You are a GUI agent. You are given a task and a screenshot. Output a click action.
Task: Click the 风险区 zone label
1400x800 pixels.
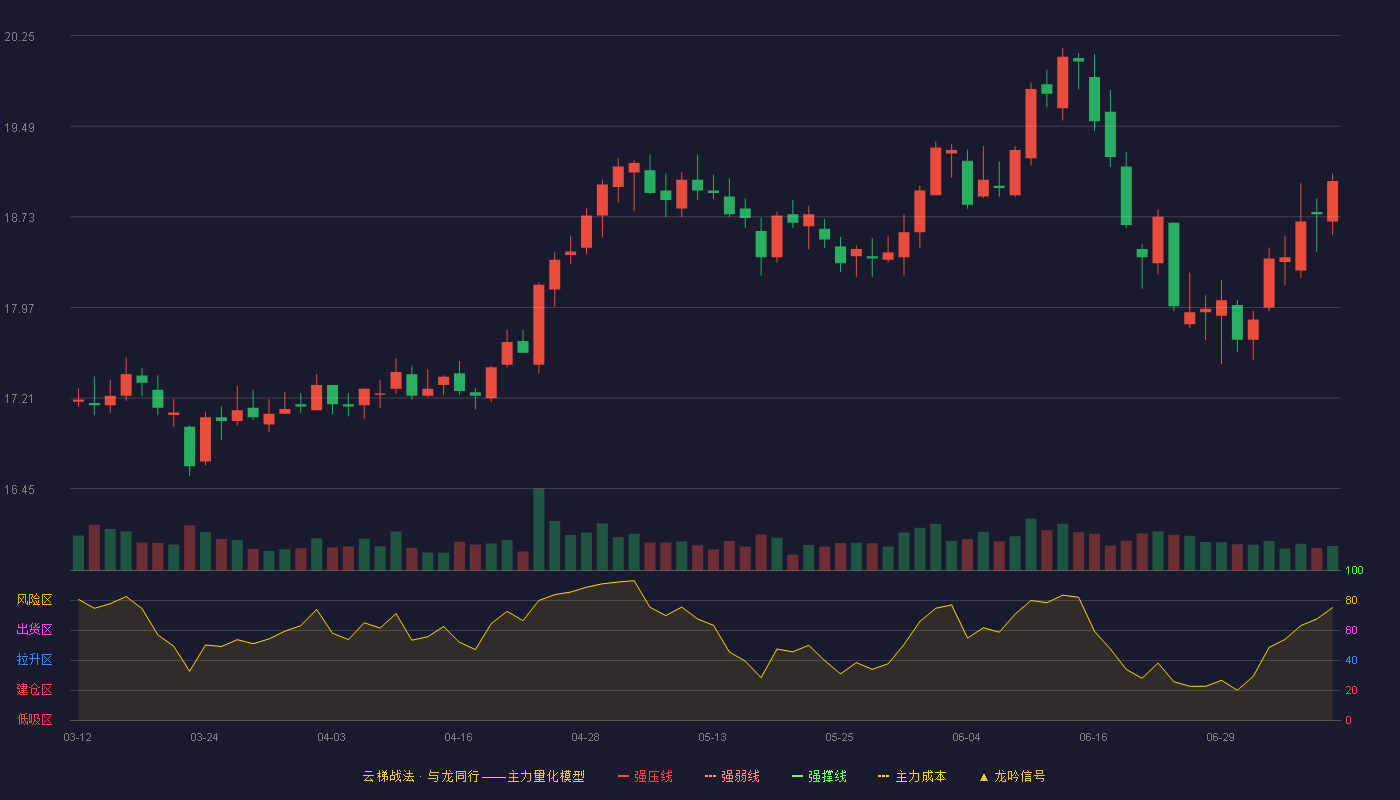point(34,600)
